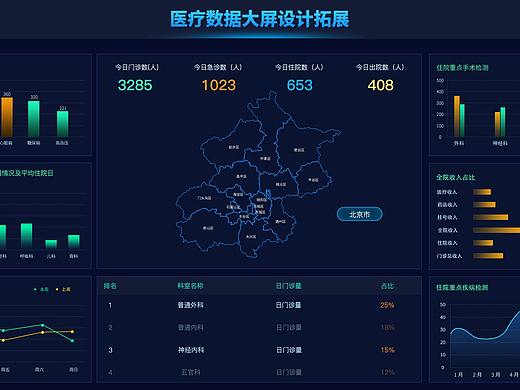
Task: Click the 653 inpatient count
Action: [x=300, y=85]
